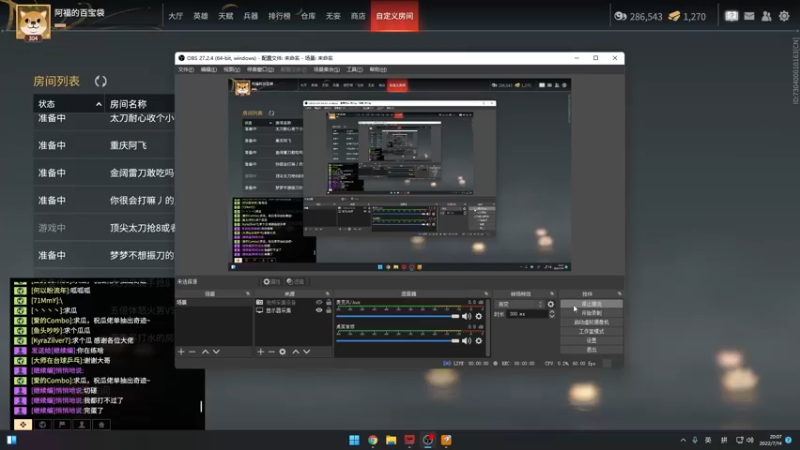The height and width of the screenshot is (450, 800).
Task: Open the OBS Help menu
Action: (x=378, y=69)
